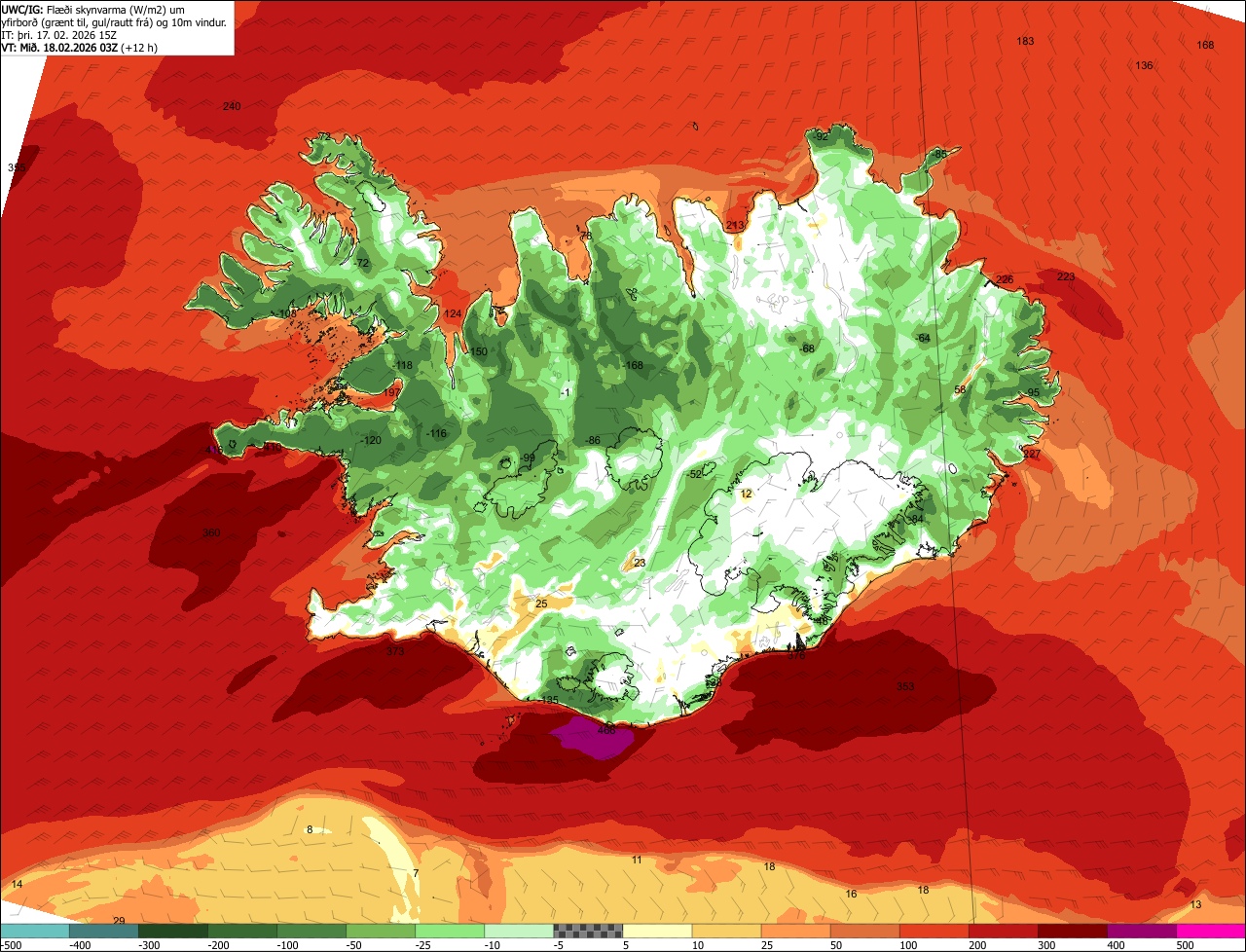Click the checkered legend swatch between -5 and 5
Viewport: 1246px width, 952px height.
pyautogui.click(x=587, y=931)
